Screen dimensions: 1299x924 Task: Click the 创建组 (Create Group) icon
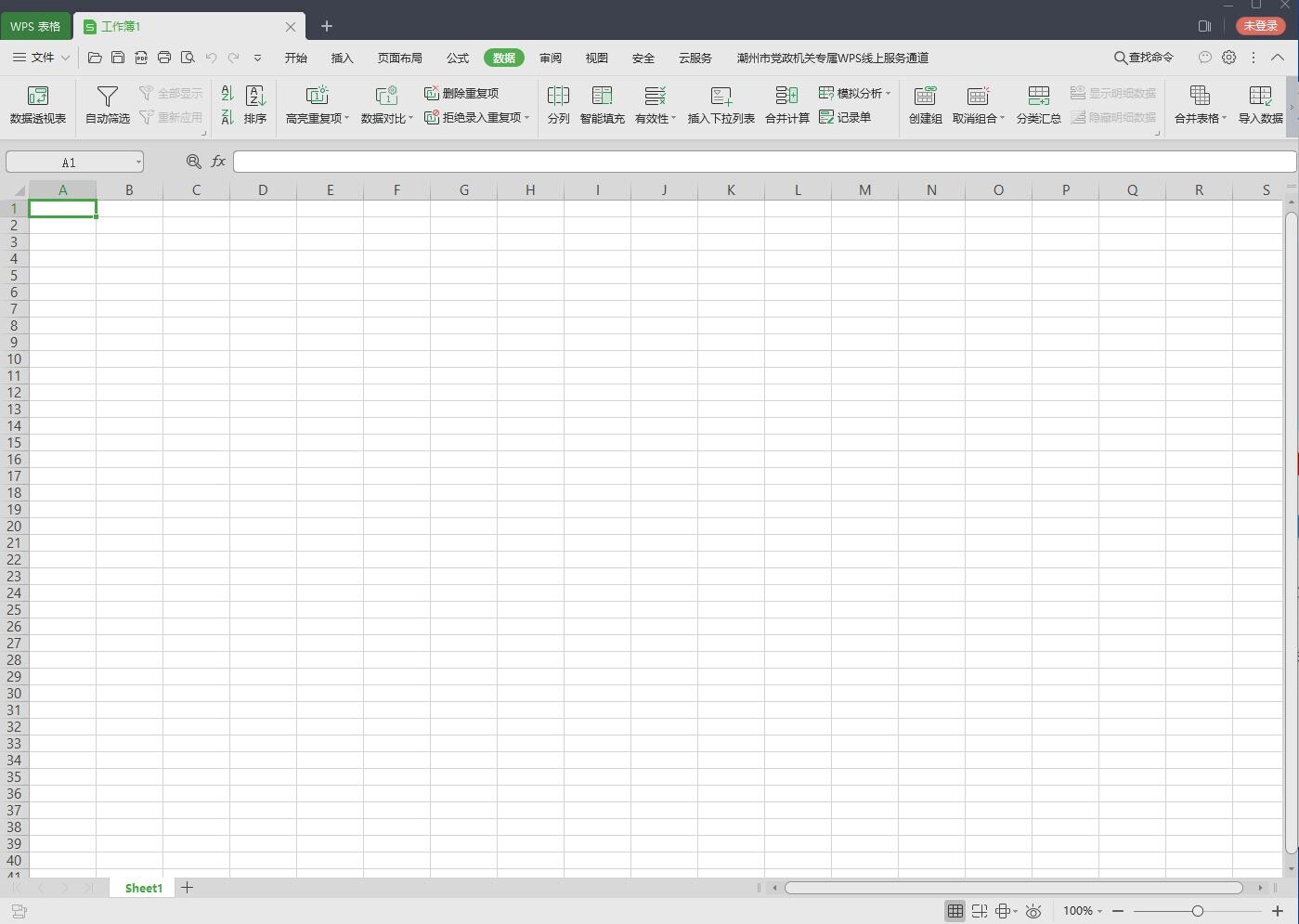(x=925, y=104)
